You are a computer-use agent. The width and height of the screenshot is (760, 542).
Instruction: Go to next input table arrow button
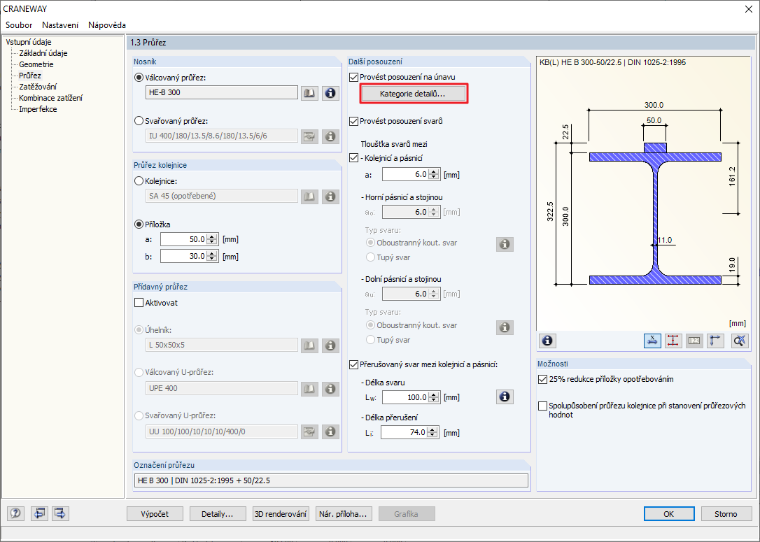[60, 513]
